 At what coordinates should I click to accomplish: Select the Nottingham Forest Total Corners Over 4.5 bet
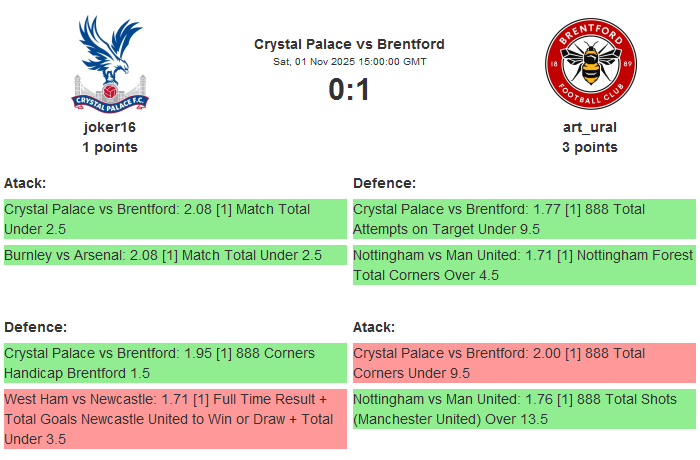[523, 265]
